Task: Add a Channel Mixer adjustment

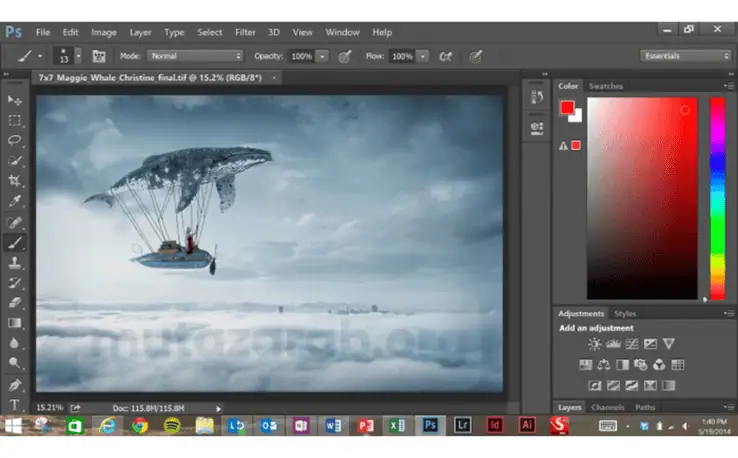Action: click(x=659, y=364)
